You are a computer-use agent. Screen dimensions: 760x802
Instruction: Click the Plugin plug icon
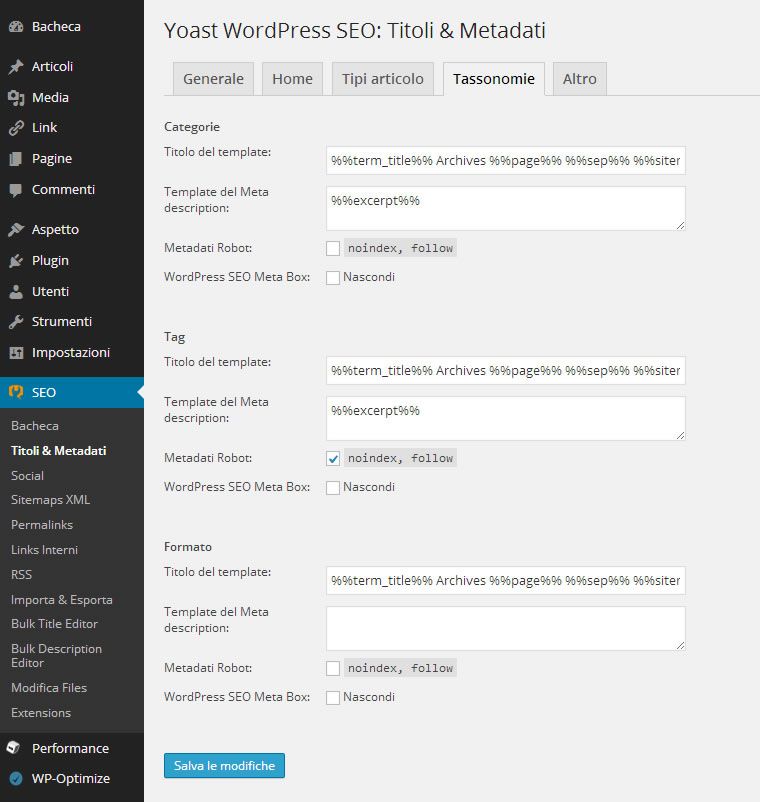coord(16,261)
